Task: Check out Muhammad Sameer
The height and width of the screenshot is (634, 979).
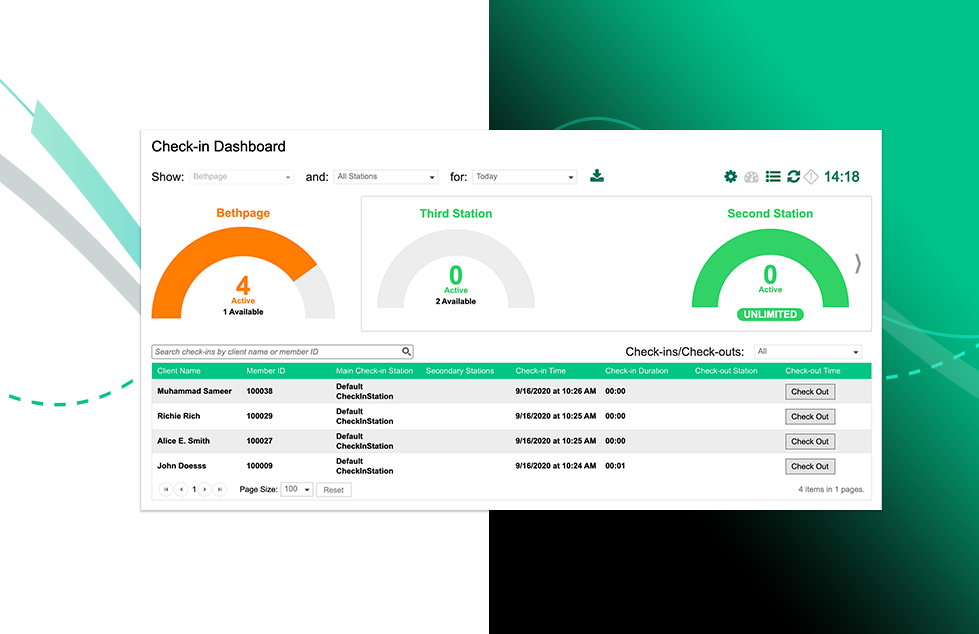Action: click(809, 391)
